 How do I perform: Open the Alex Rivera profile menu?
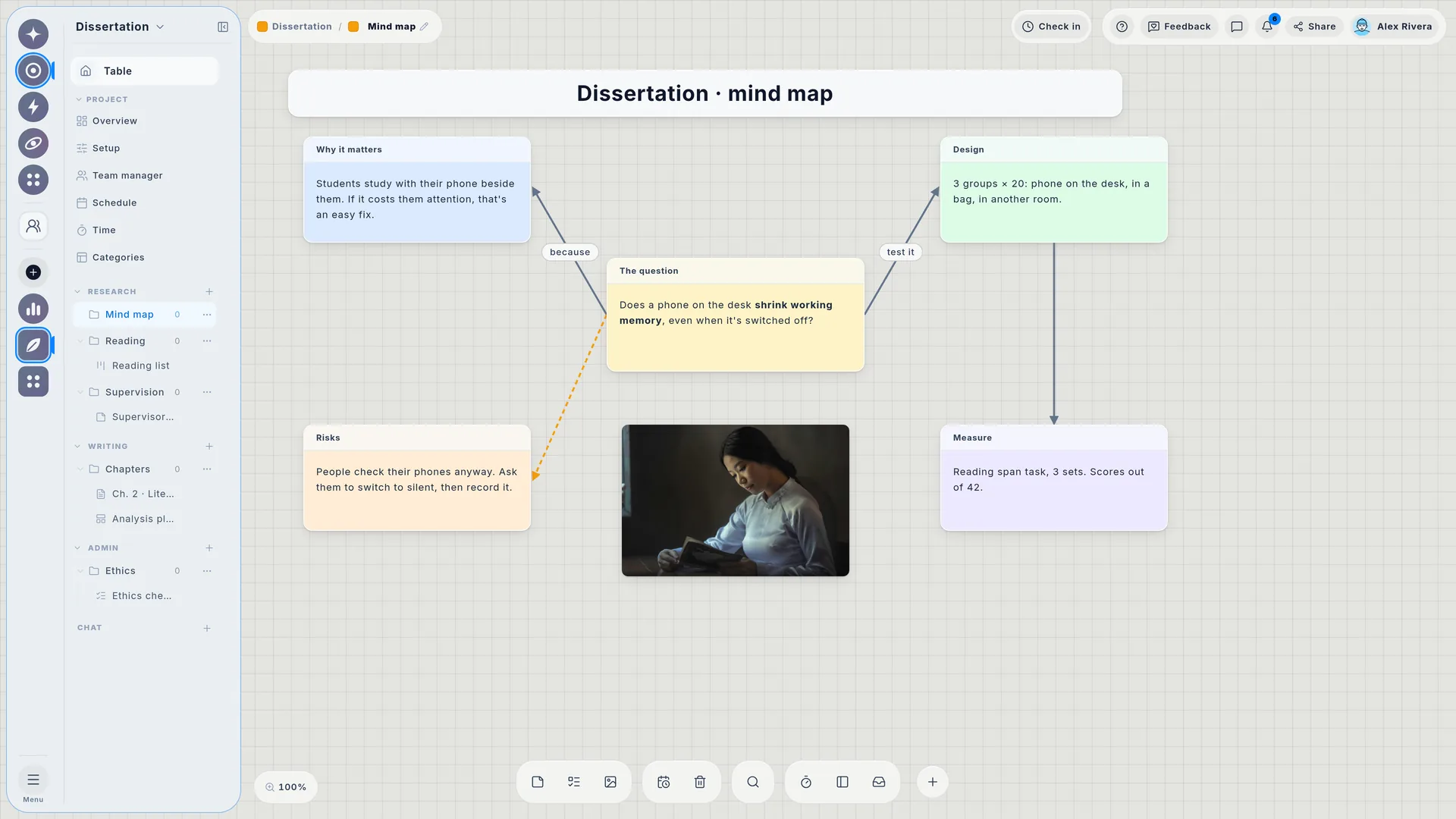tap(1394, 27)
